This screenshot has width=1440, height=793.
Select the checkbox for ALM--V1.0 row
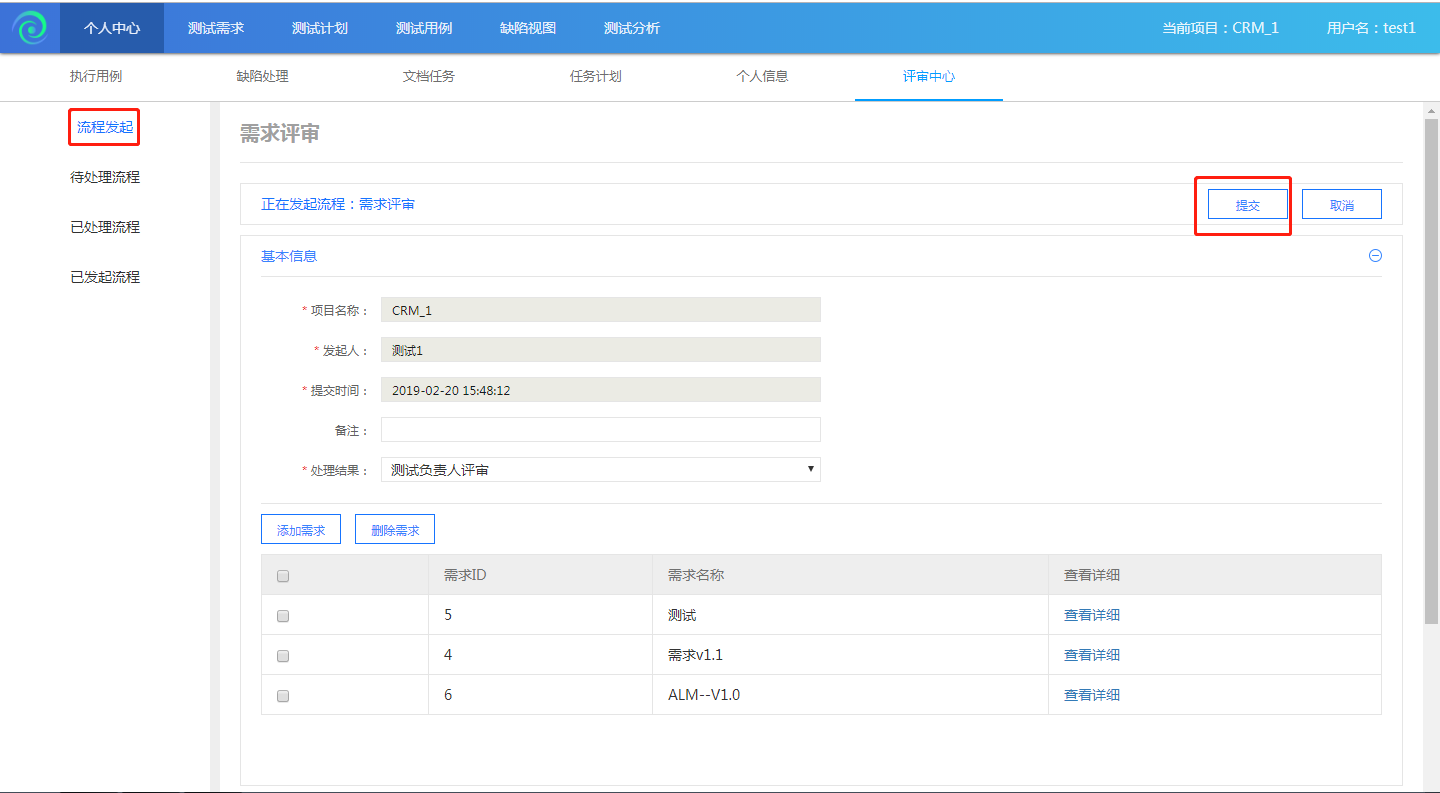tap(283, 696)
